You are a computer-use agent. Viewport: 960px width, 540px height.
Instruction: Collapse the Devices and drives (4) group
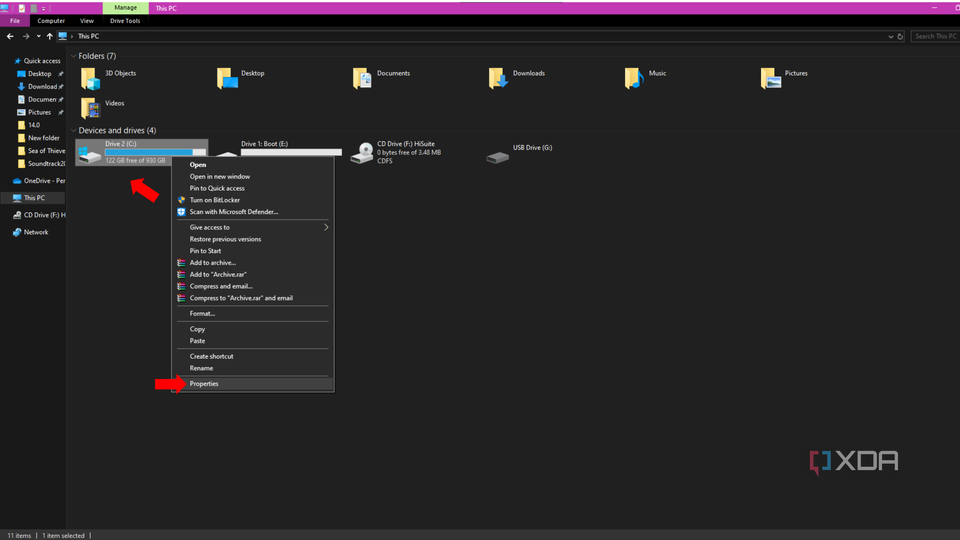(73, 130)
